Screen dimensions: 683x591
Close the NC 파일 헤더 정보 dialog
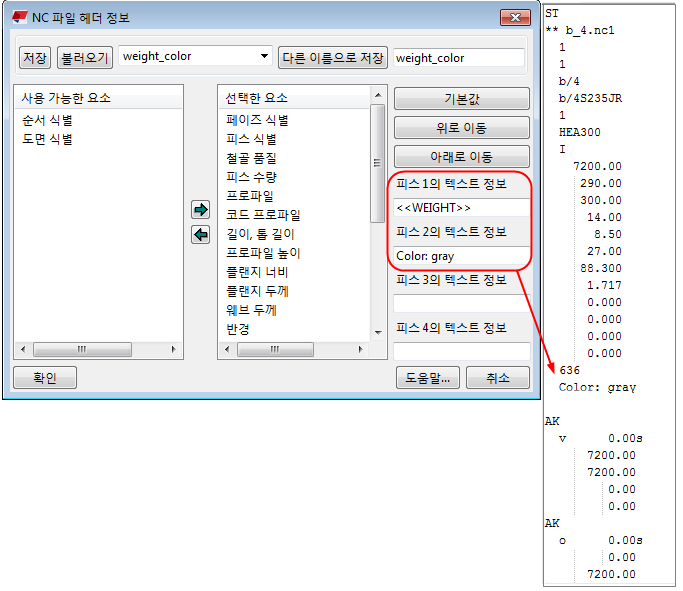(x=514, y=18)
